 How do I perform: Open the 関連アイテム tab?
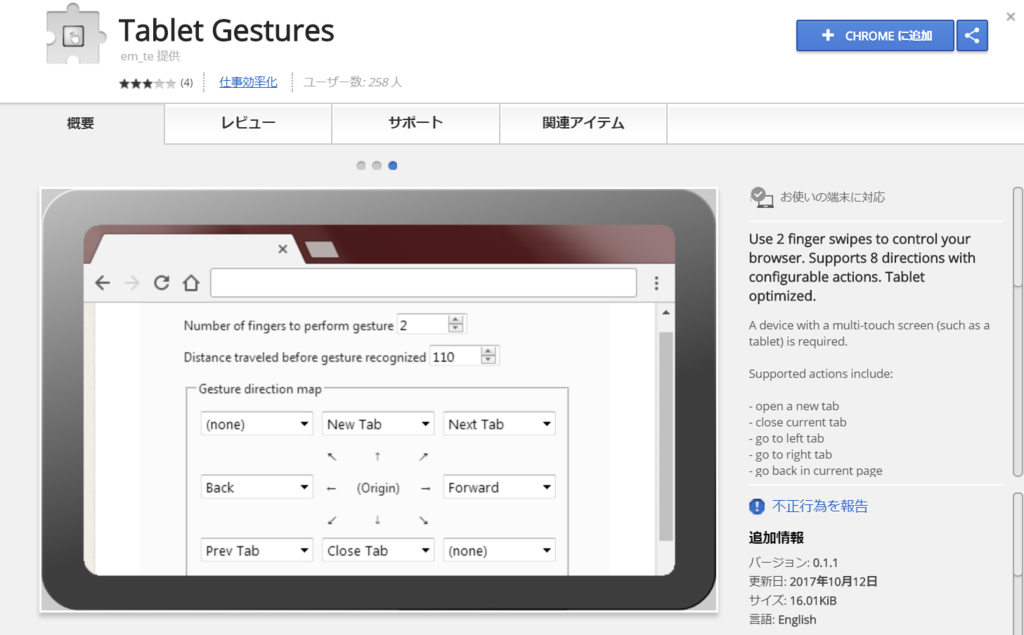(x=583, y=123)
